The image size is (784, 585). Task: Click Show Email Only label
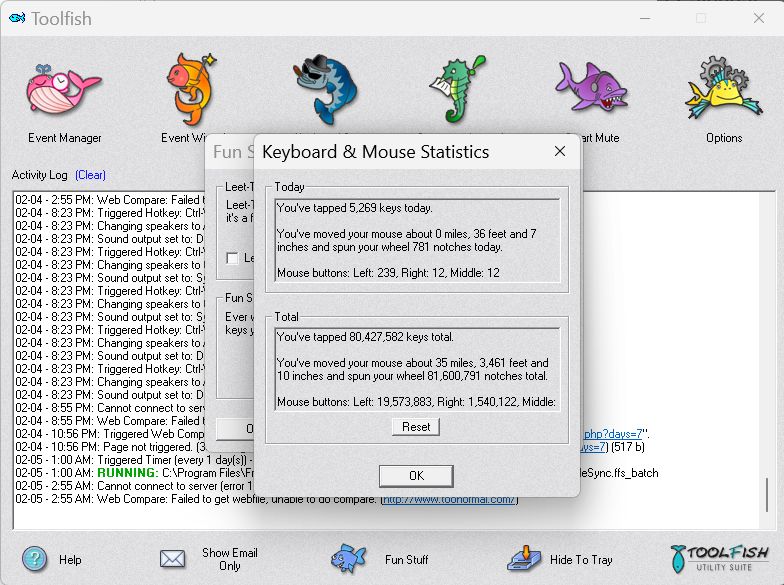click(230, 559)
